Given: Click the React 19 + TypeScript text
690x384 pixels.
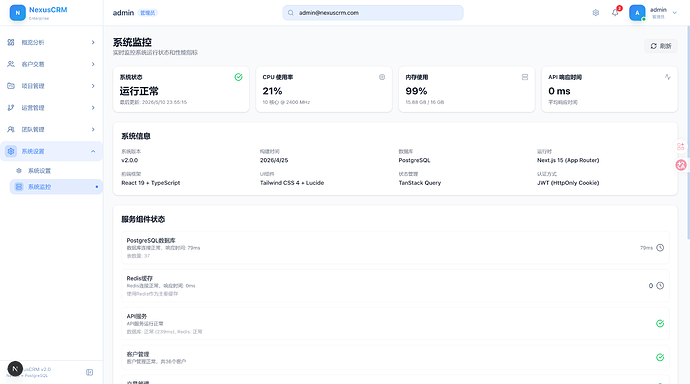Looking at the screenshot, I should (151, 183).
